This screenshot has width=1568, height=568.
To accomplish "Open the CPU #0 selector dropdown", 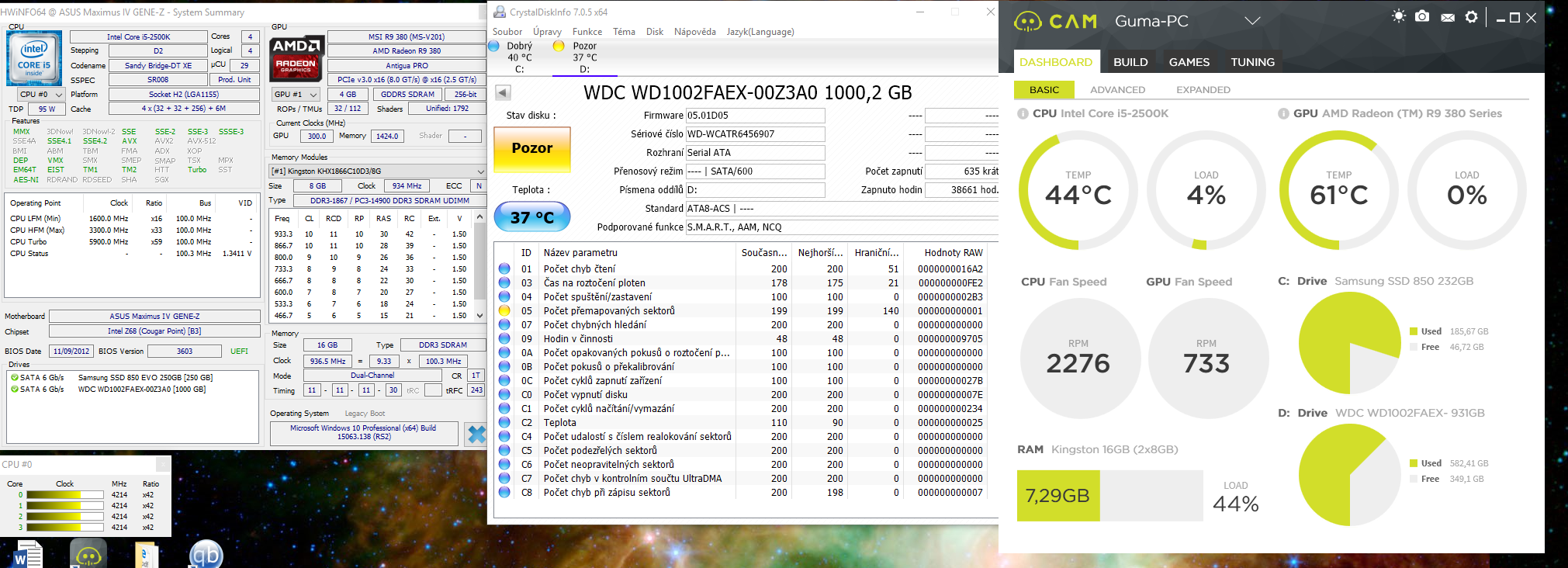I will coord(41,95).
